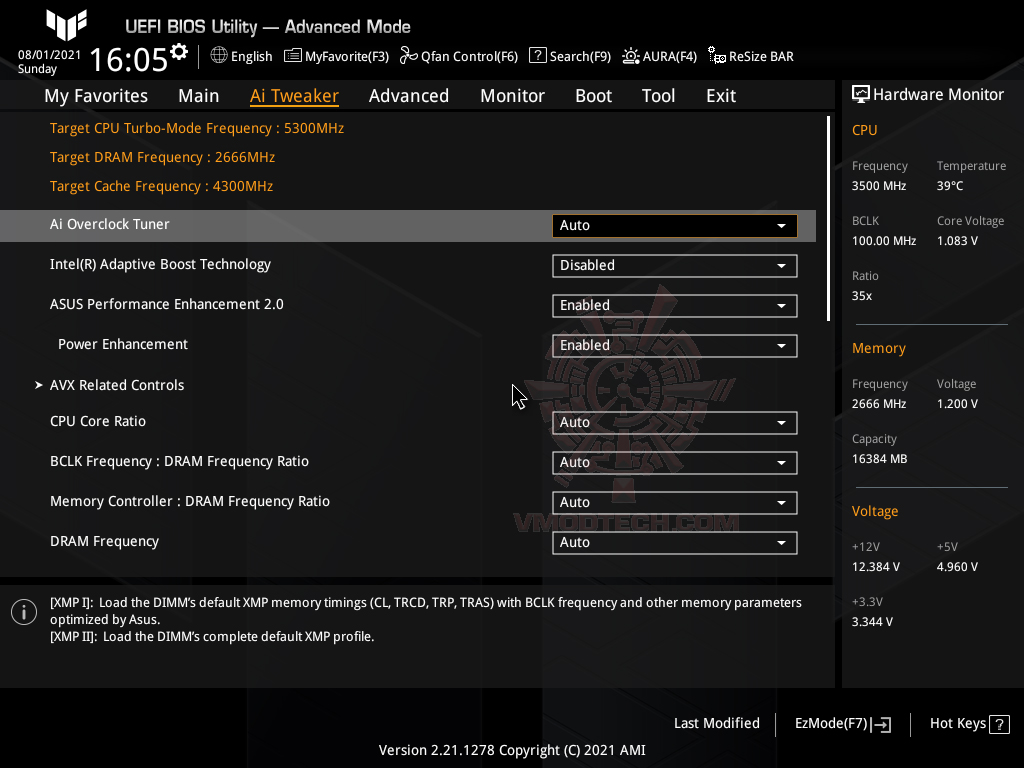
Task: Click the +3.3V 3.344 V reading
Action: (872, 622)
